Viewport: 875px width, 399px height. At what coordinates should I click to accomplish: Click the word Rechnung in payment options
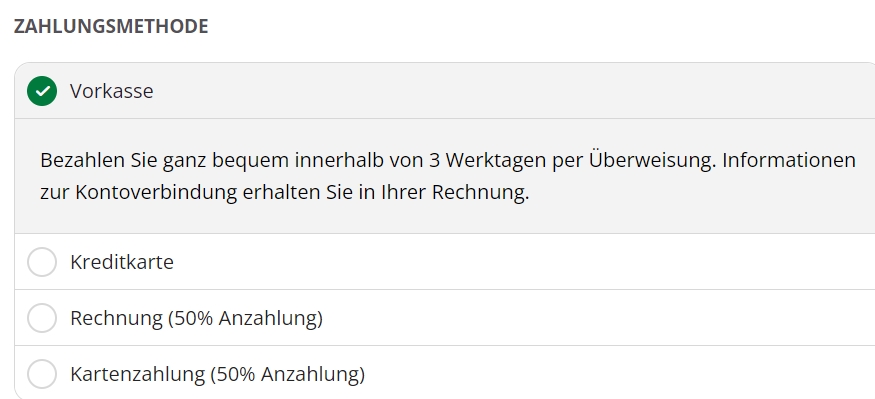[116, 318]
